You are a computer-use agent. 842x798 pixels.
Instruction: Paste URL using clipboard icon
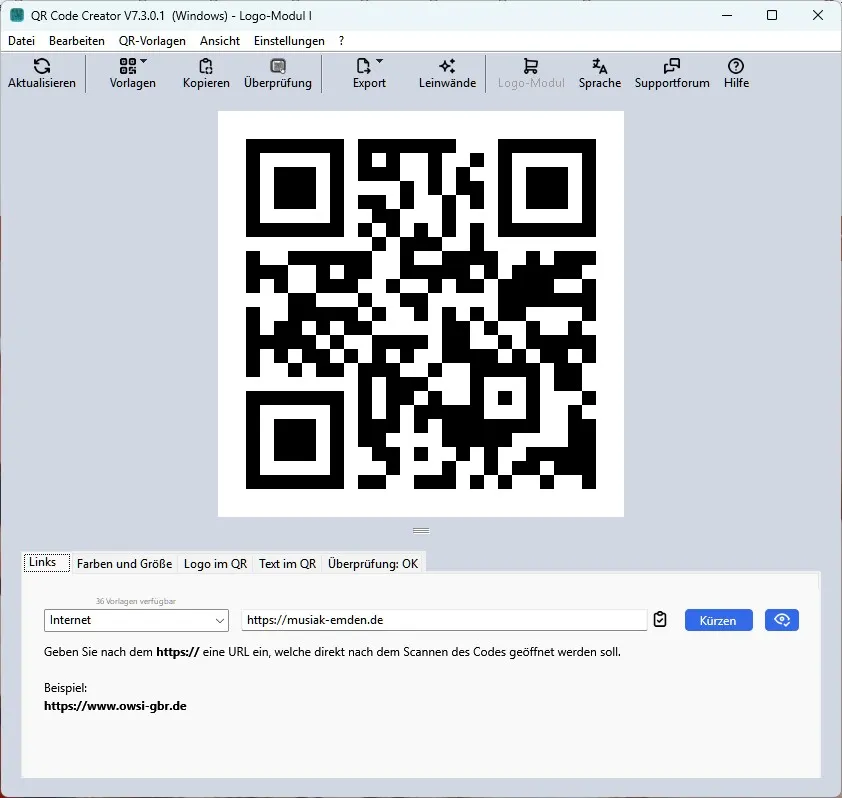(x=660, y=620)
